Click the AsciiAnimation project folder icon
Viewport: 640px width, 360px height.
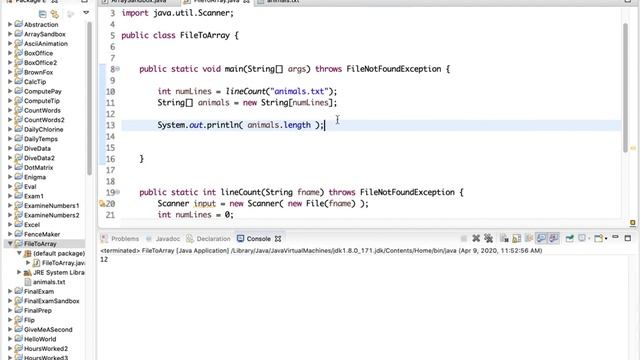[x=18, y=43]
